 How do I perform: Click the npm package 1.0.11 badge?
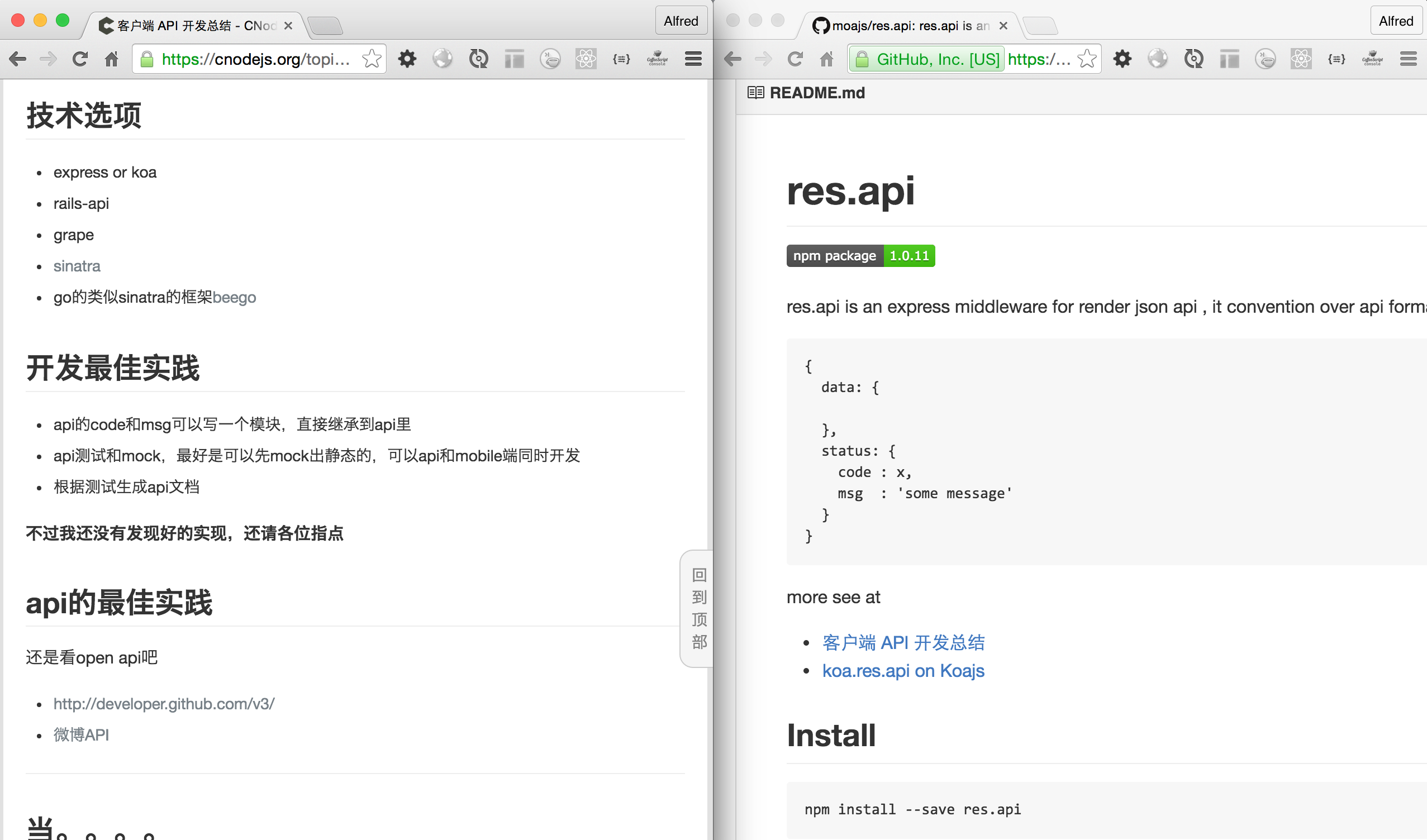(860, 256)
